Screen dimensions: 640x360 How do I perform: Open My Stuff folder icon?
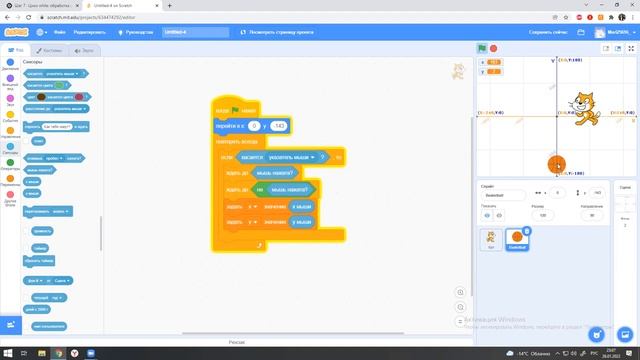pos(581,32)
